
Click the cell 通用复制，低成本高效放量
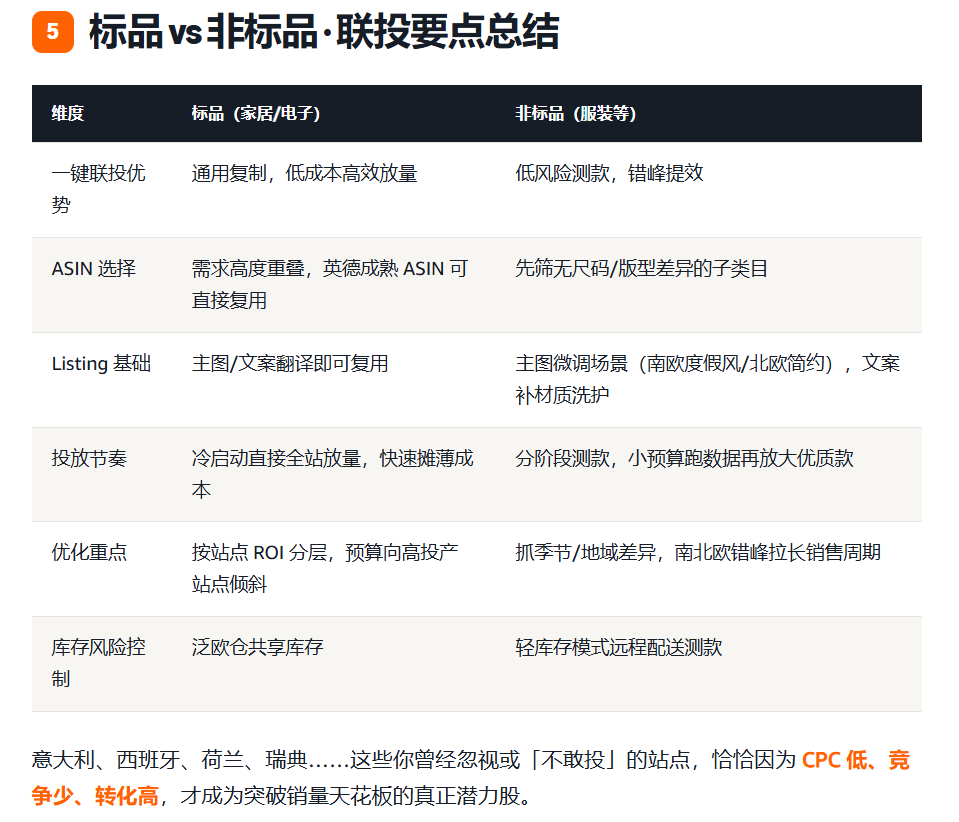304,174
